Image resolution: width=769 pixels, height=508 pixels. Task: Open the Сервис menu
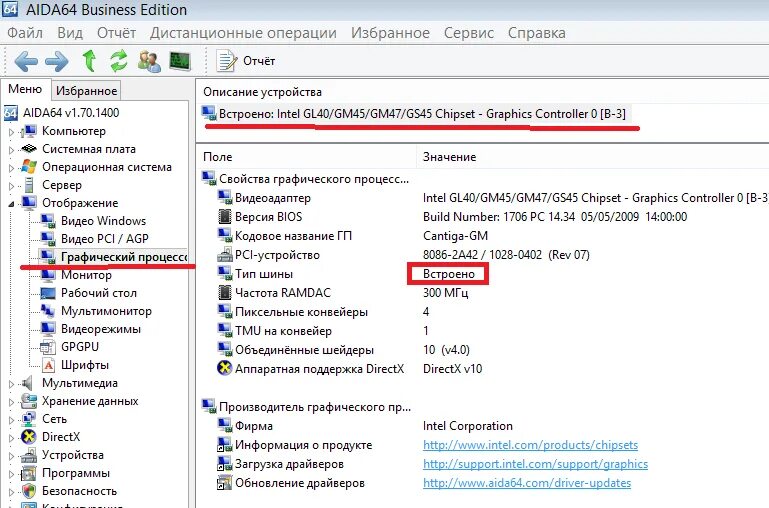(468, 33)
